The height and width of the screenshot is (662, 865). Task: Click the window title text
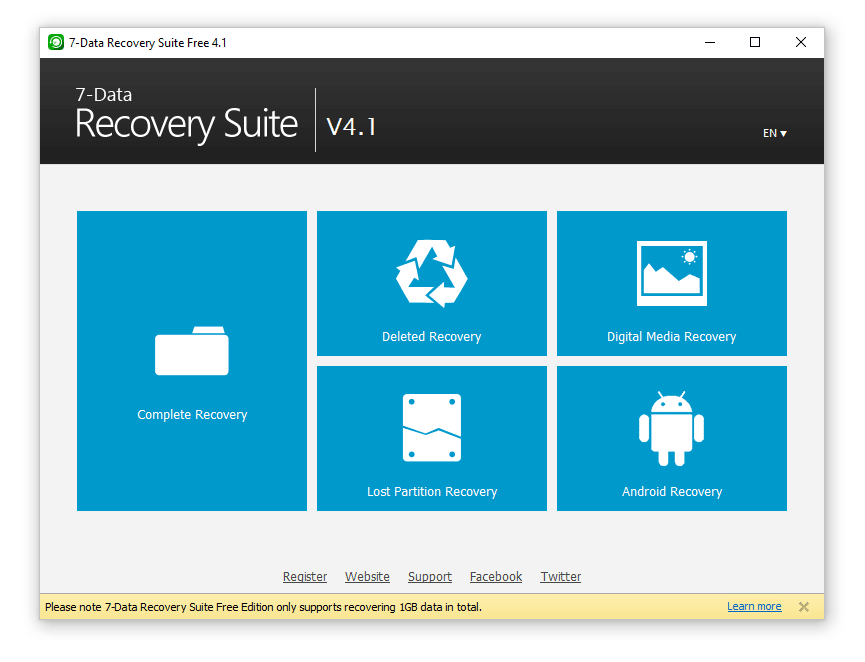tap(147, 42)
